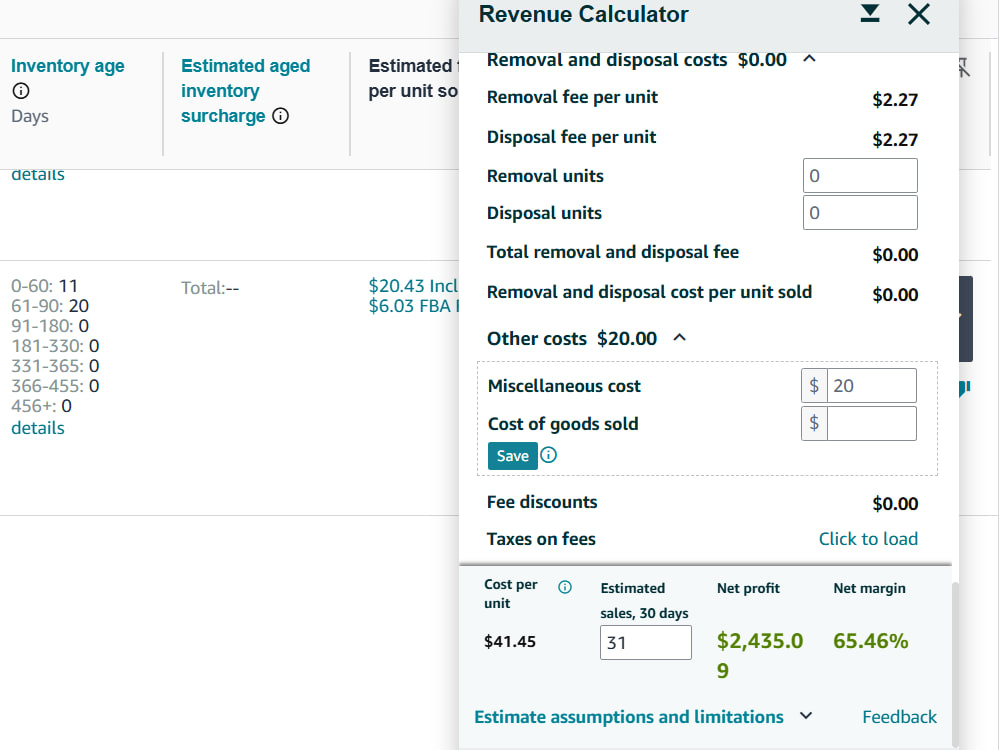Collapse the Other costs section

tap(680, 338)
